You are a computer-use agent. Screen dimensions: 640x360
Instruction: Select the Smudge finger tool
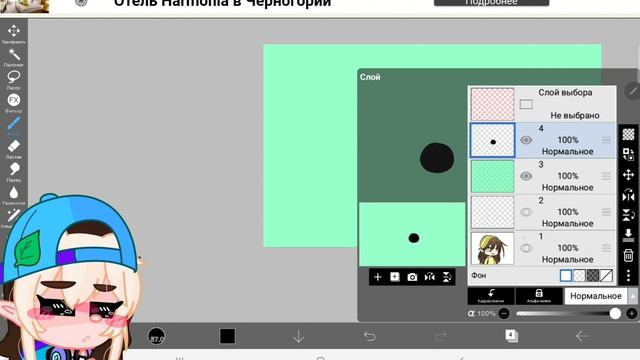[14, 169]
